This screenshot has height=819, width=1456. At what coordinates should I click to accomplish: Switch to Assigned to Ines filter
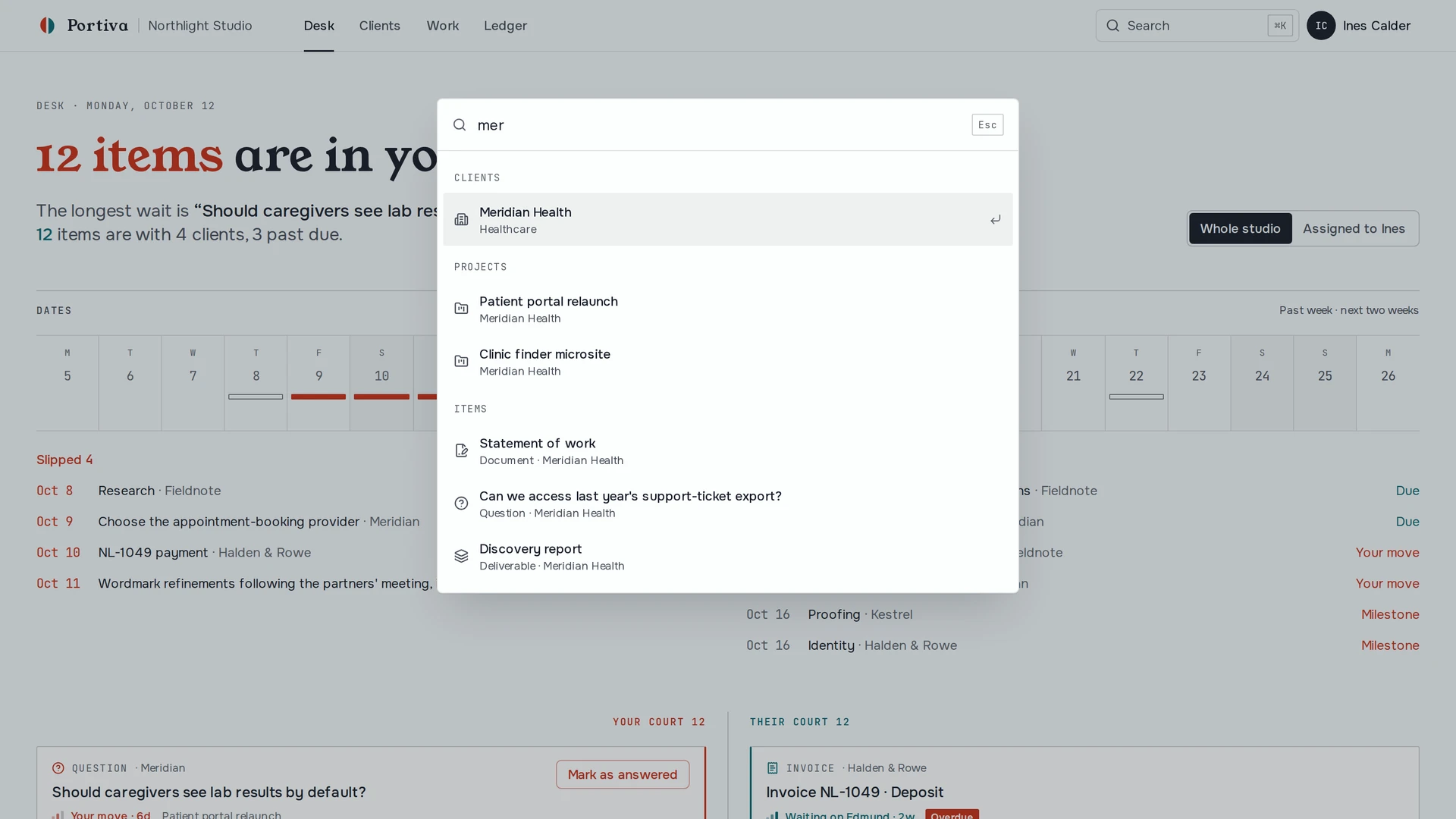pyautogui.click(x=1354, y=228)
